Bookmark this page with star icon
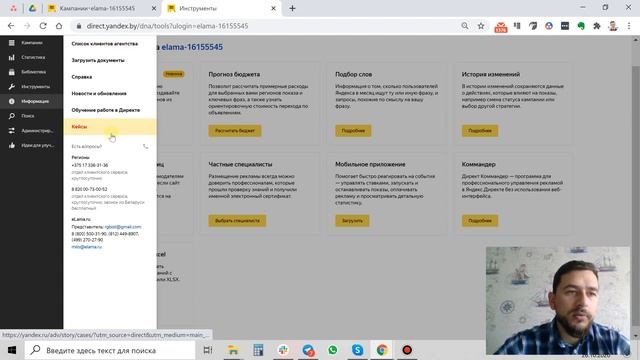 [x=481, y=26]
